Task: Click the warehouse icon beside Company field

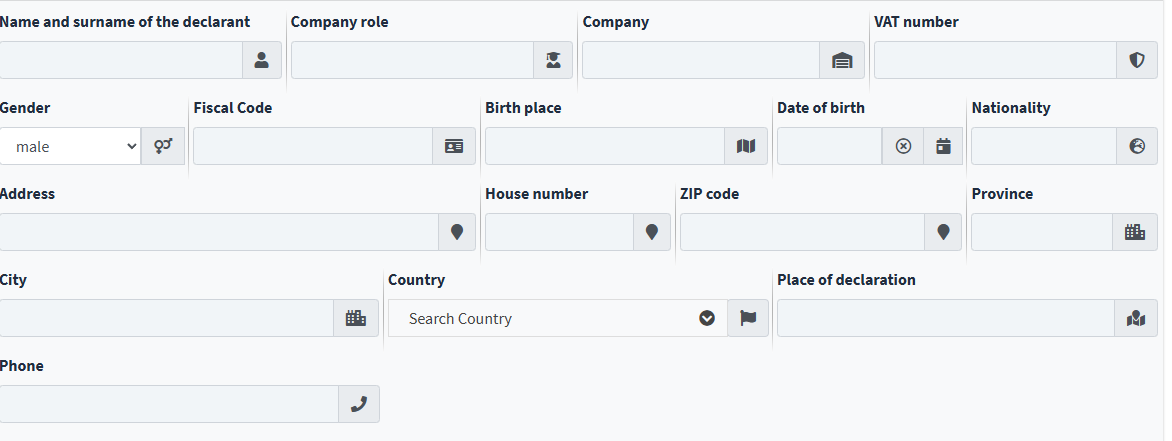Action: [x=842, y=61]
